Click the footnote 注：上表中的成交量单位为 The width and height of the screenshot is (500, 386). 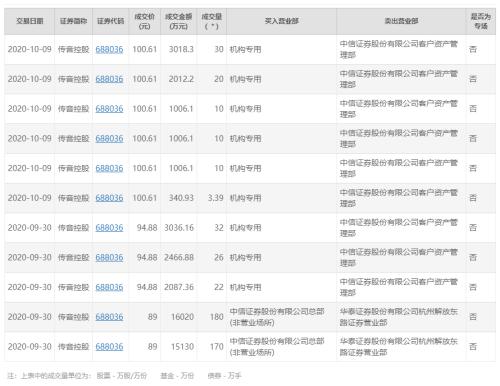(49, 376)
